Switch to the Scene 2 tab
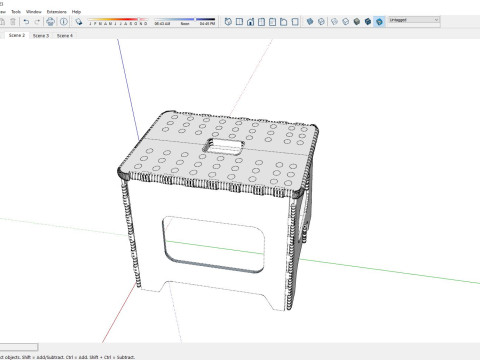This screenshot has height=360, width=480. [x=17, y=35]
